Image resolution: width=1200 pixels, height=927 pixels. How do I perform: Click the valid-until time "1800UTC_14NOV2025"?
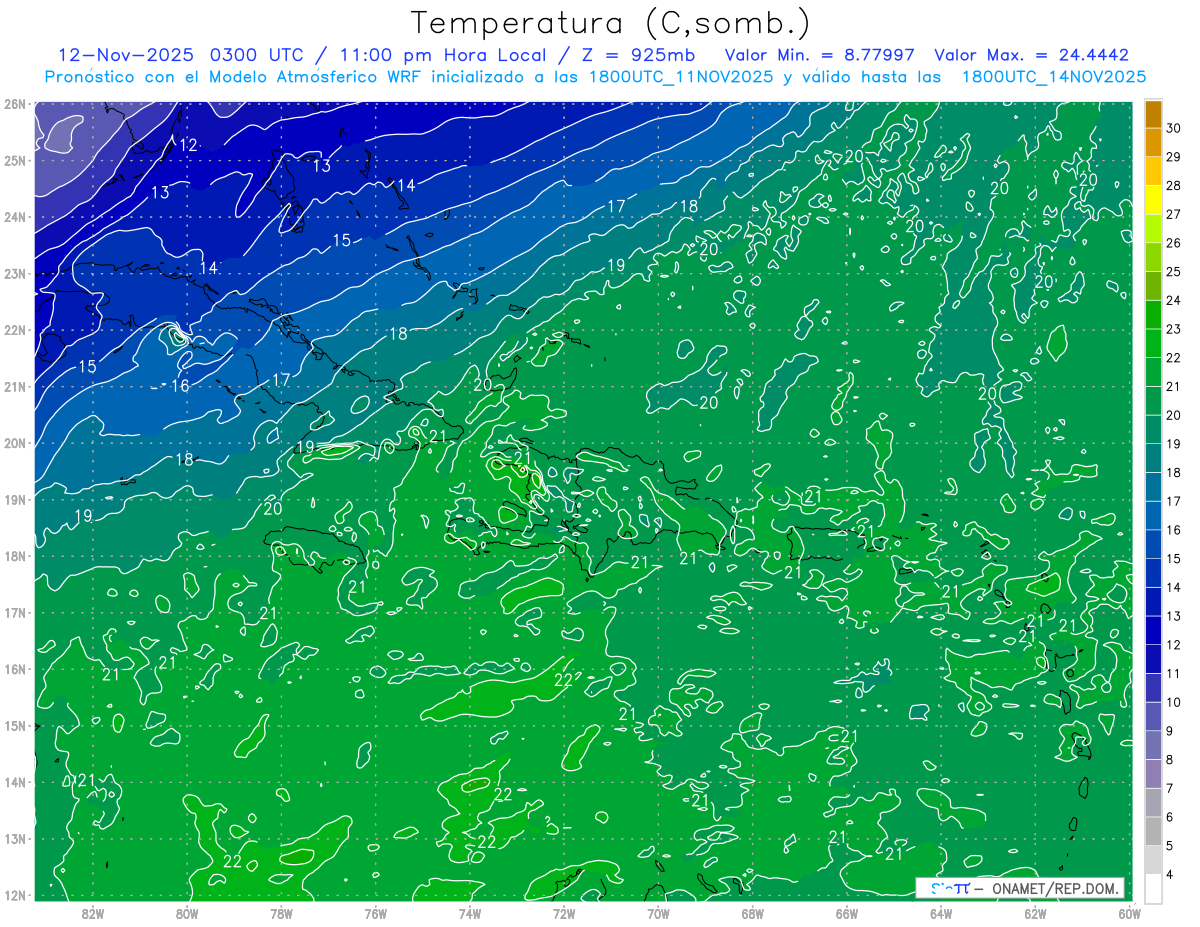click(1054, 77)
